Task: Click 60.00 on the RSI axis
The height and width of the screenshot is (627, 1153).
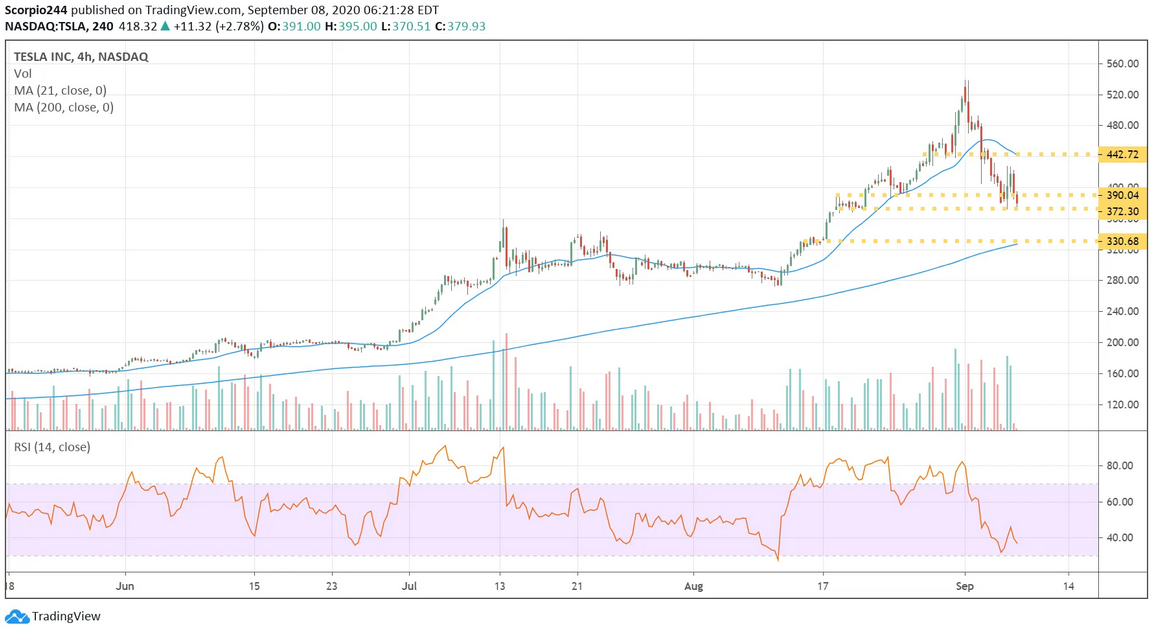Action: (1120, 502)
